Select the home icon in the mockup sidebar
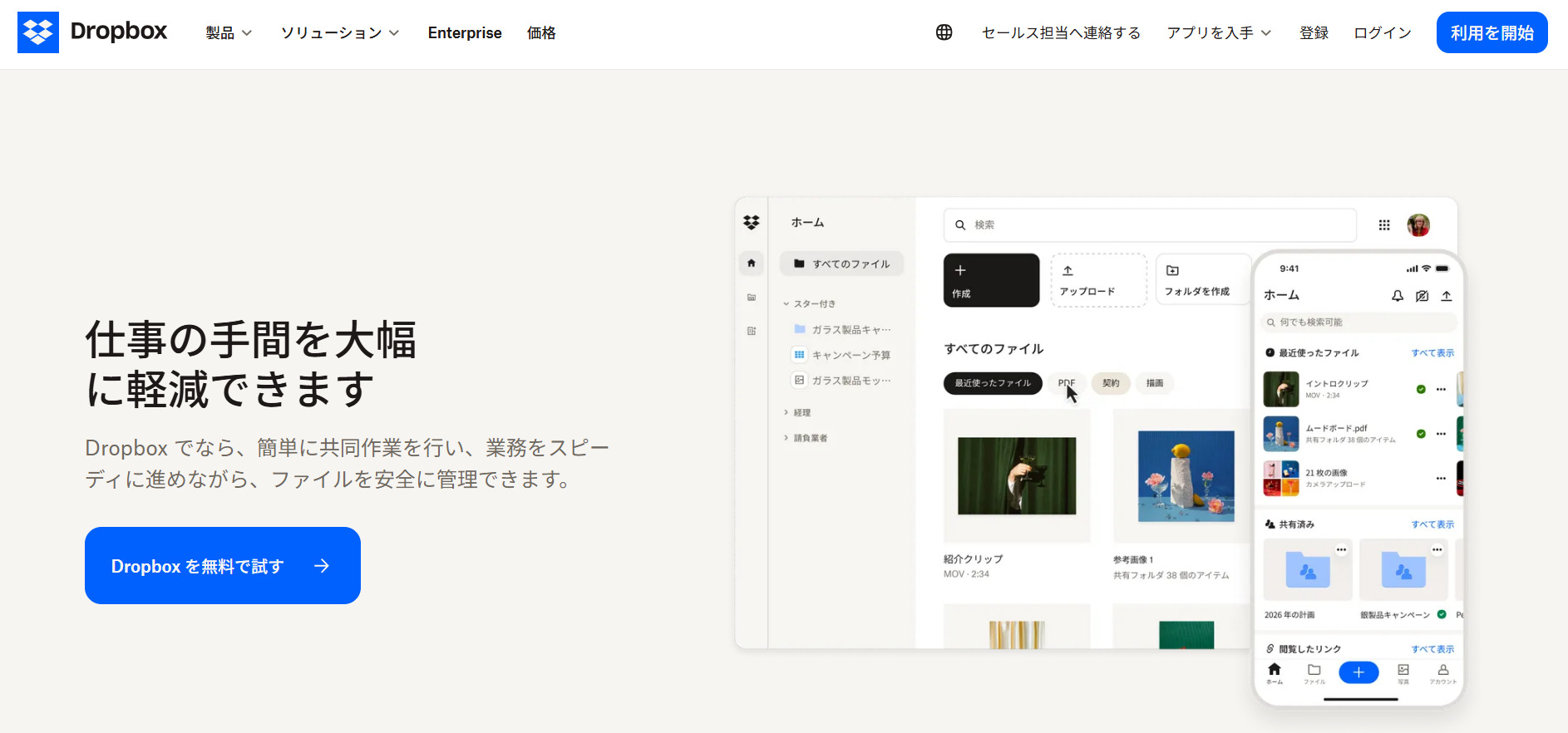 (752, 263)
